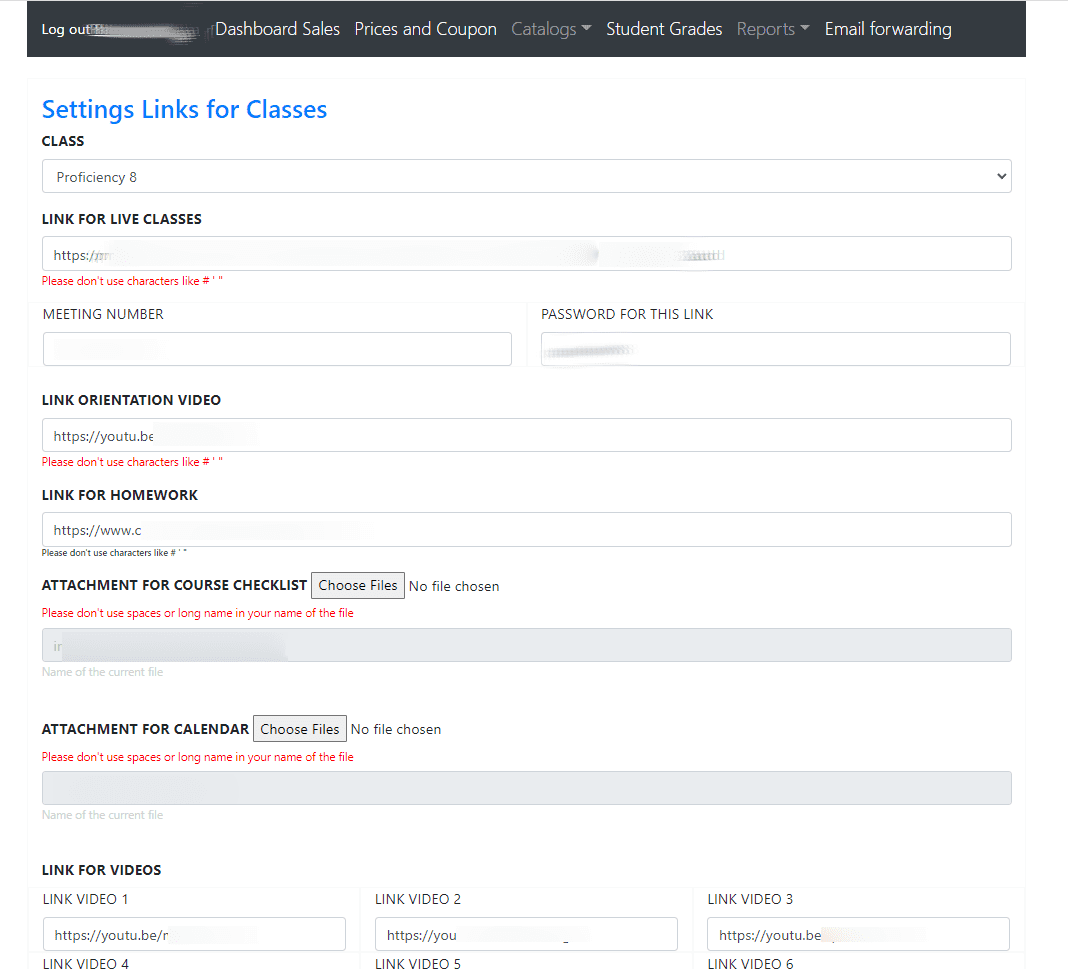
Task: Go to Prices and Coupon
Action: [x=425, y=29]
